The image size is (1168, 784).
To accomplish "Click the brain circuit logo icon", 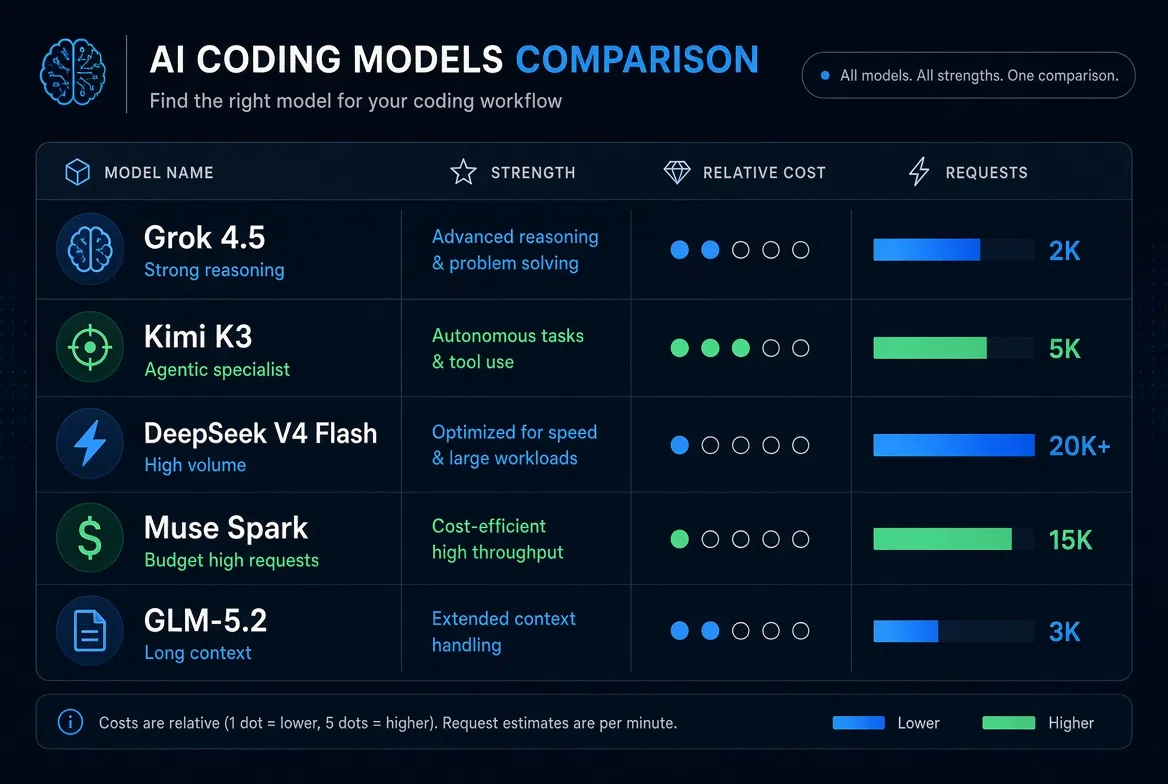I will [x=72, y=72].
